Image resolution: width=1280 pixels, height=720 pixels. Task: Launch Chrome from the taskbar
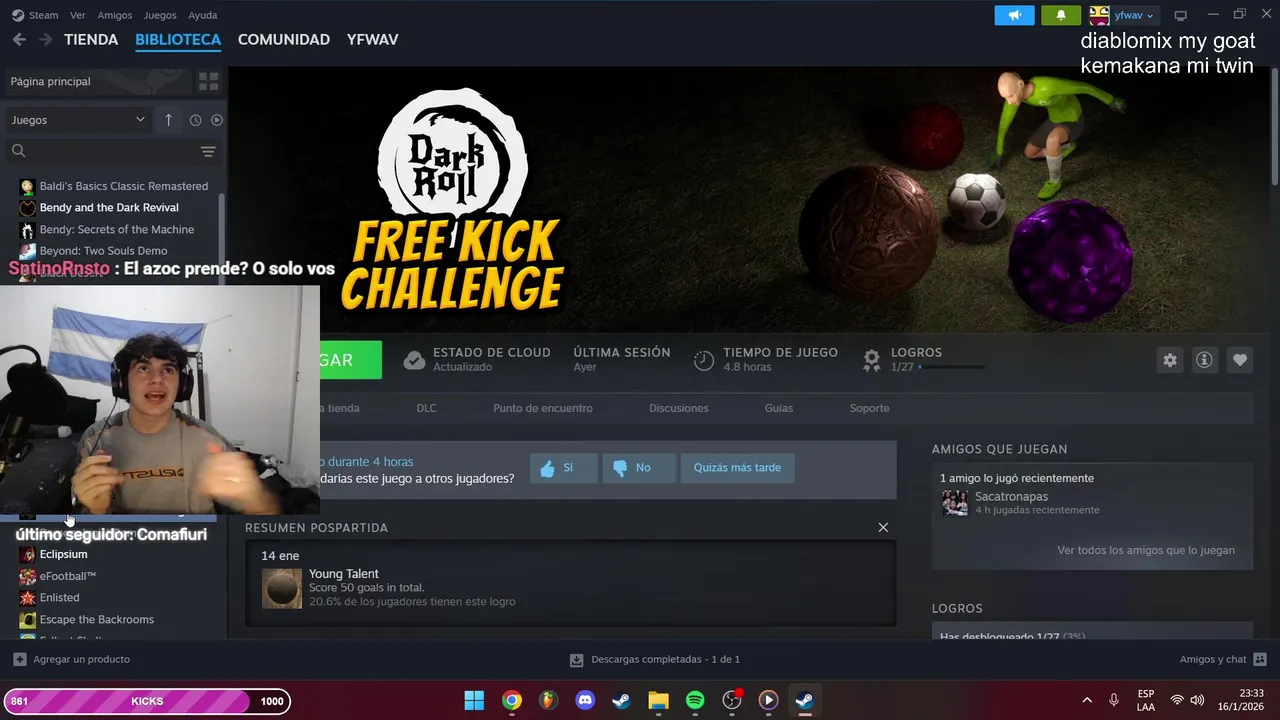(x=512, y=700)
